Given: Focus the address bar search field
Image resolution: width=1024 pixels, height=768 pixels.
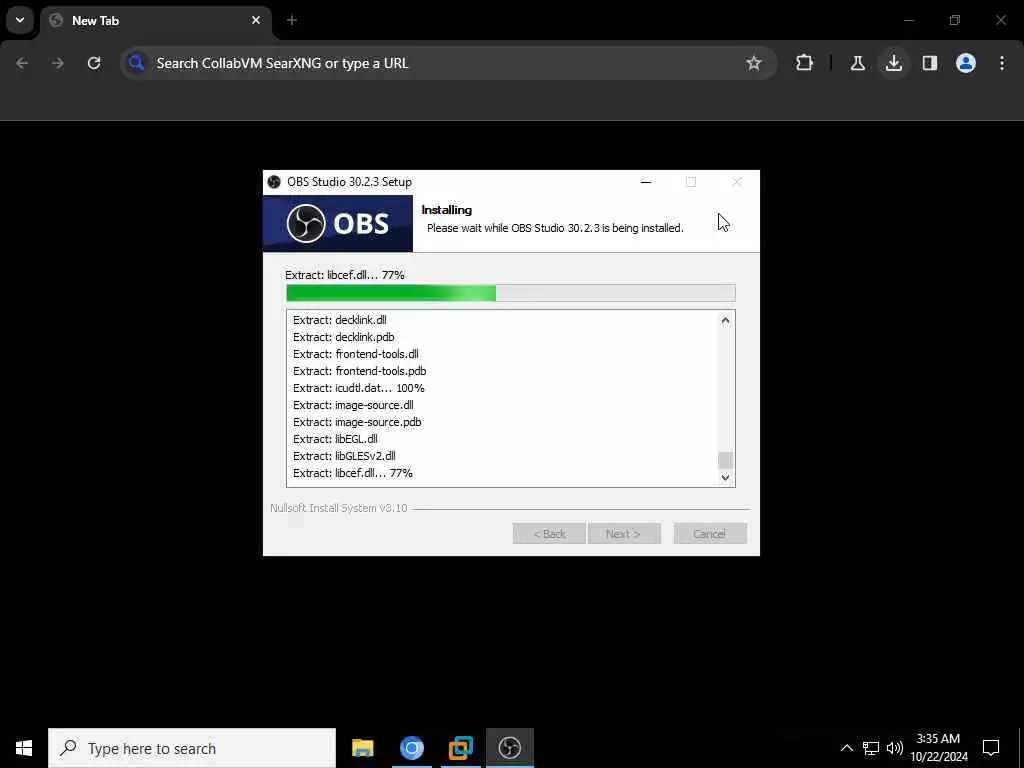Looking at the screenshot, I should pyautogui.click(x=447, y=63).
